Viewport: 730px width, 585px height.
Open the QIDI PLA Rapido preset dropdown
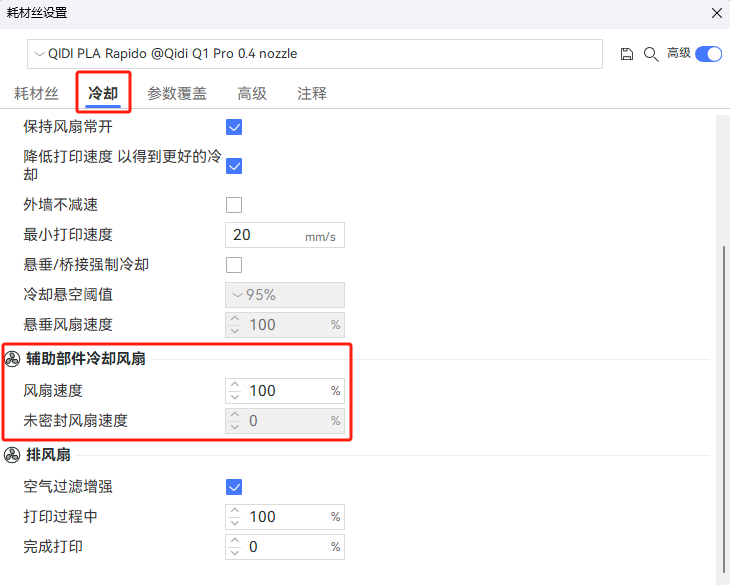point(315,54)
